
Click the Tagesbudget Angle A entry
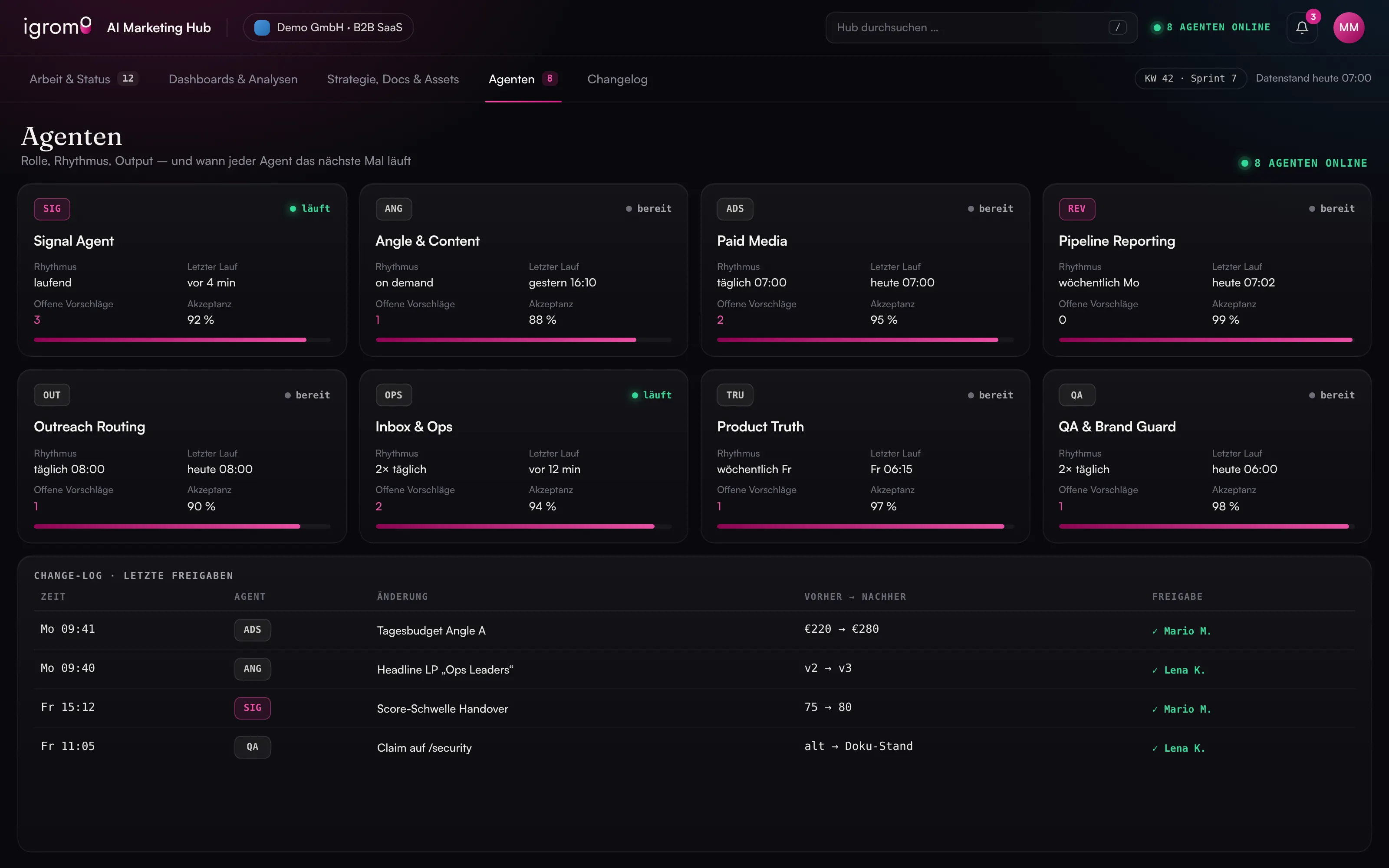tap(431, 630)
